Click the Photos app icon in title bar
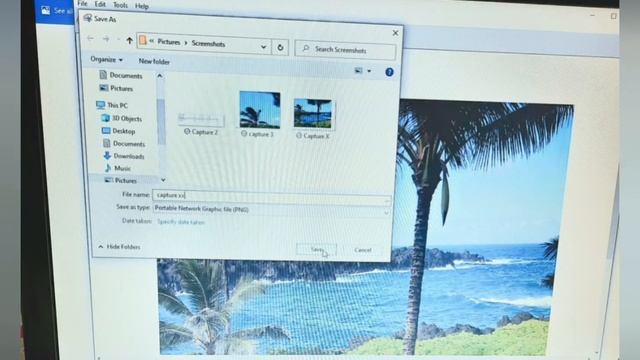The height and width of the screenshot is (360, 640). point(45,10)
